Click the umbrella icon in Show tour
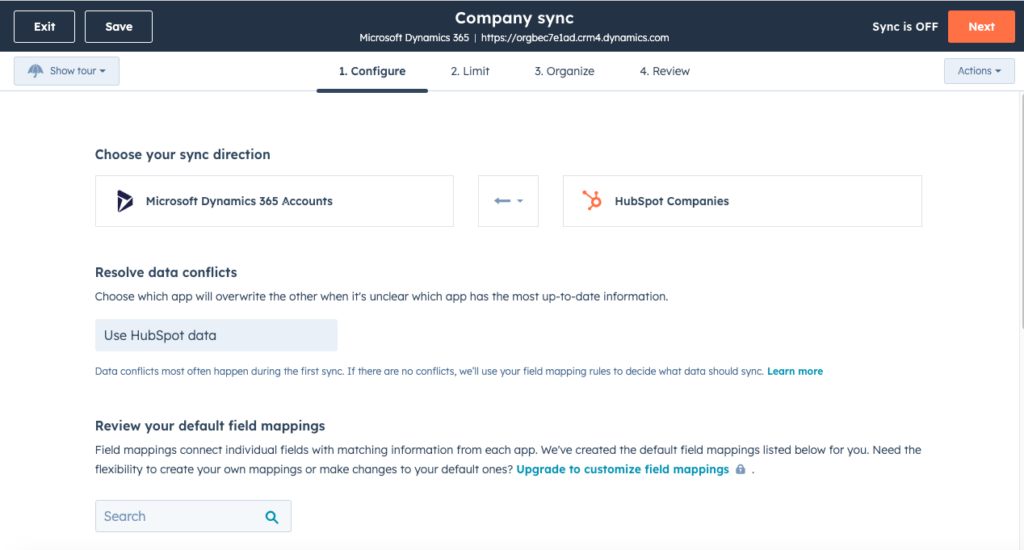The image size is (1024, 550). tap(36, 71)
